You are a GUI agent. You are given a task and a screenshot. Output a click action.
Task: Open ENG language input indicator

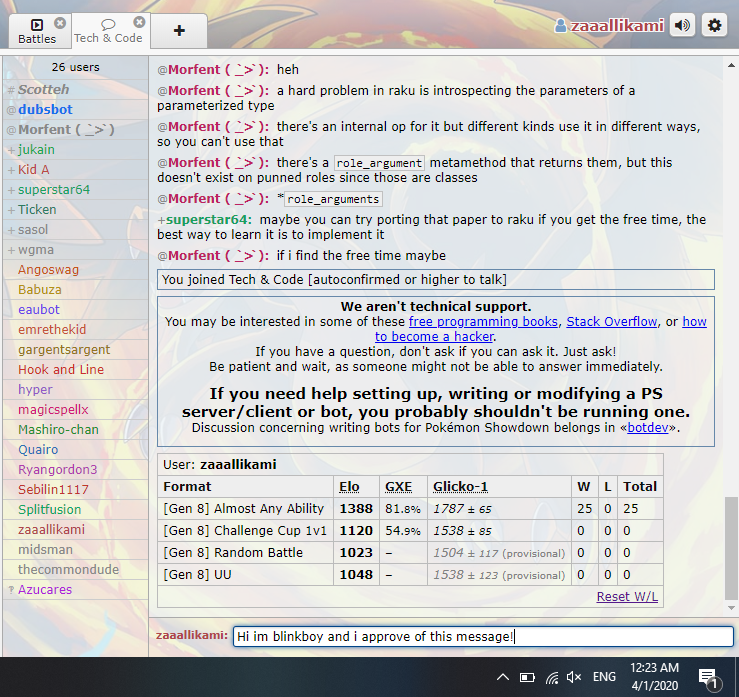tap(604, 677)
